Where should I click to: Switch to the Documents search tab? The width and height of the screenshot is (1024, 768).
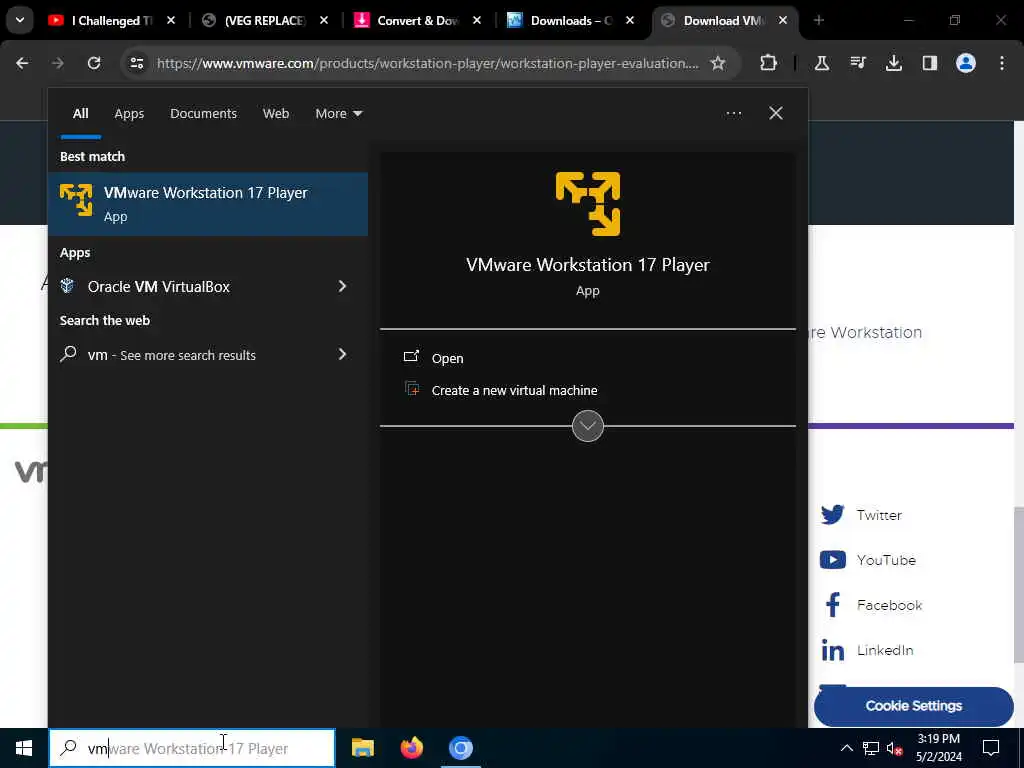(203, 114)
